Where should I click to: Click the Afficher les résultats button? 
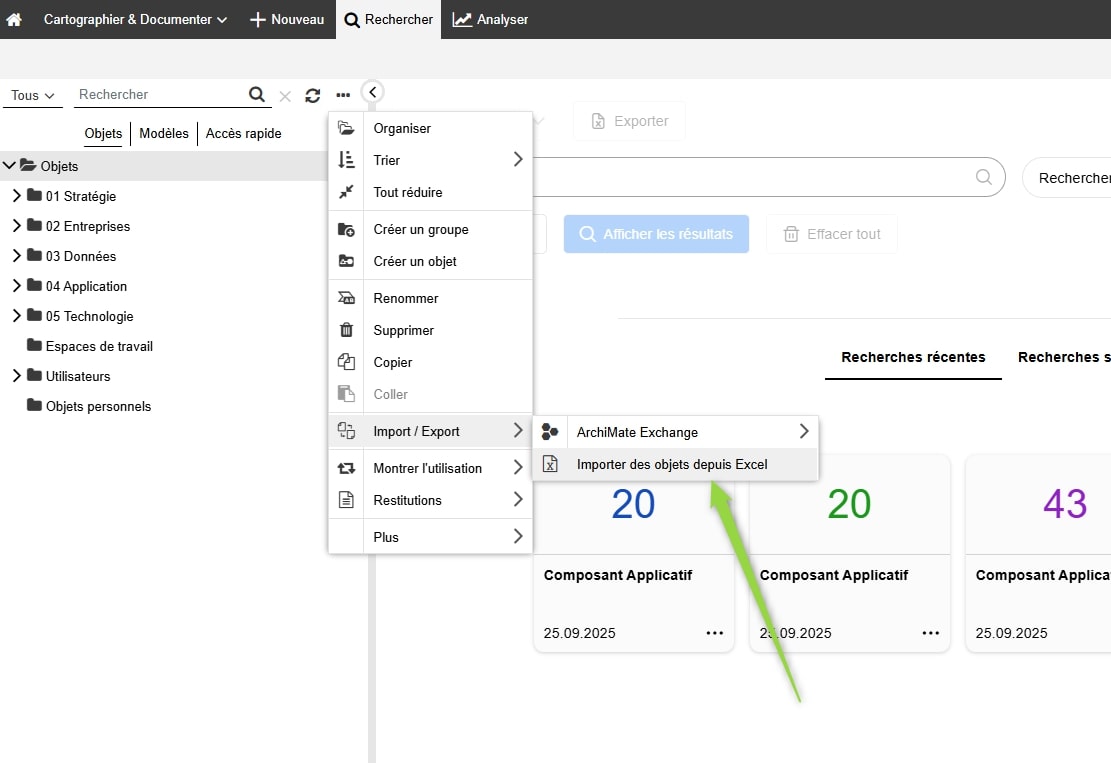point(656,234)
